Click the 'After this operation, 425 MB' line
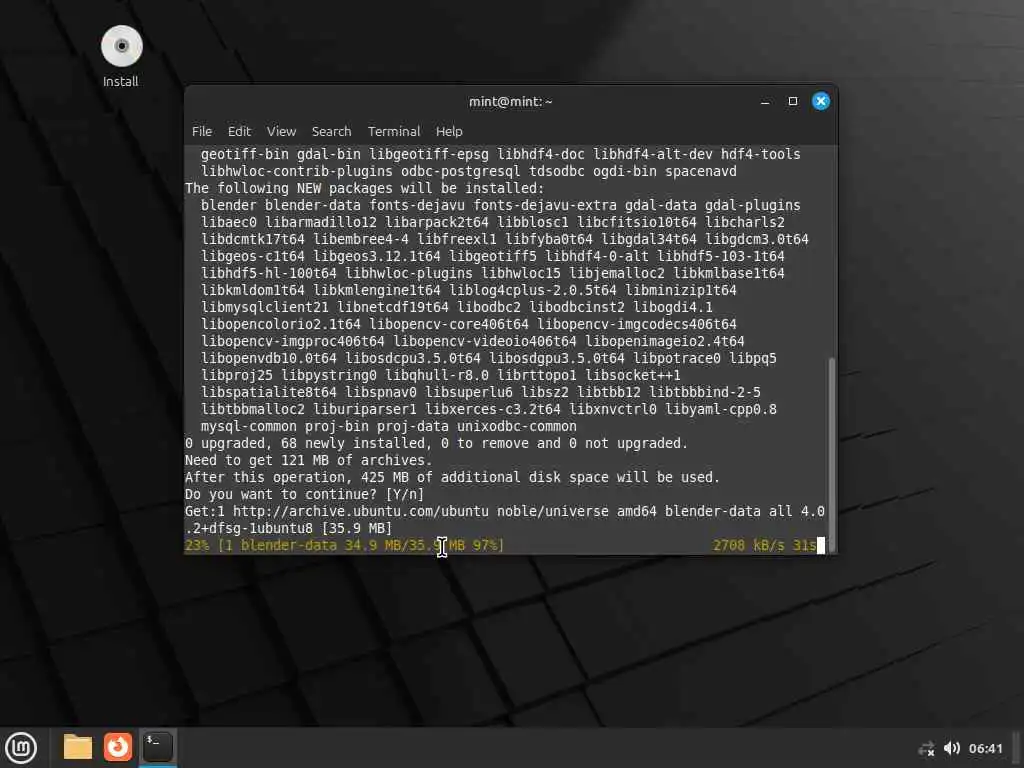 (452, 477)
